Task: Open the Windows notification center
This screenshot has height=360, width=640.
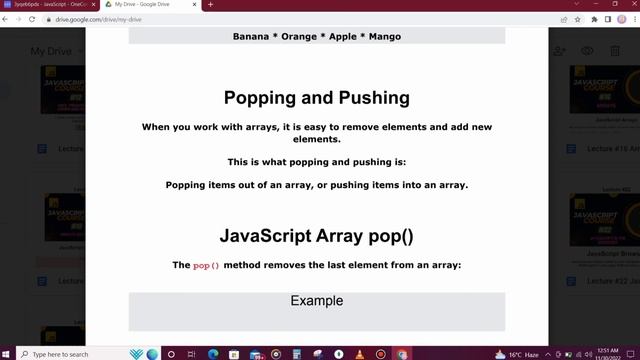Action: point(631,354)
